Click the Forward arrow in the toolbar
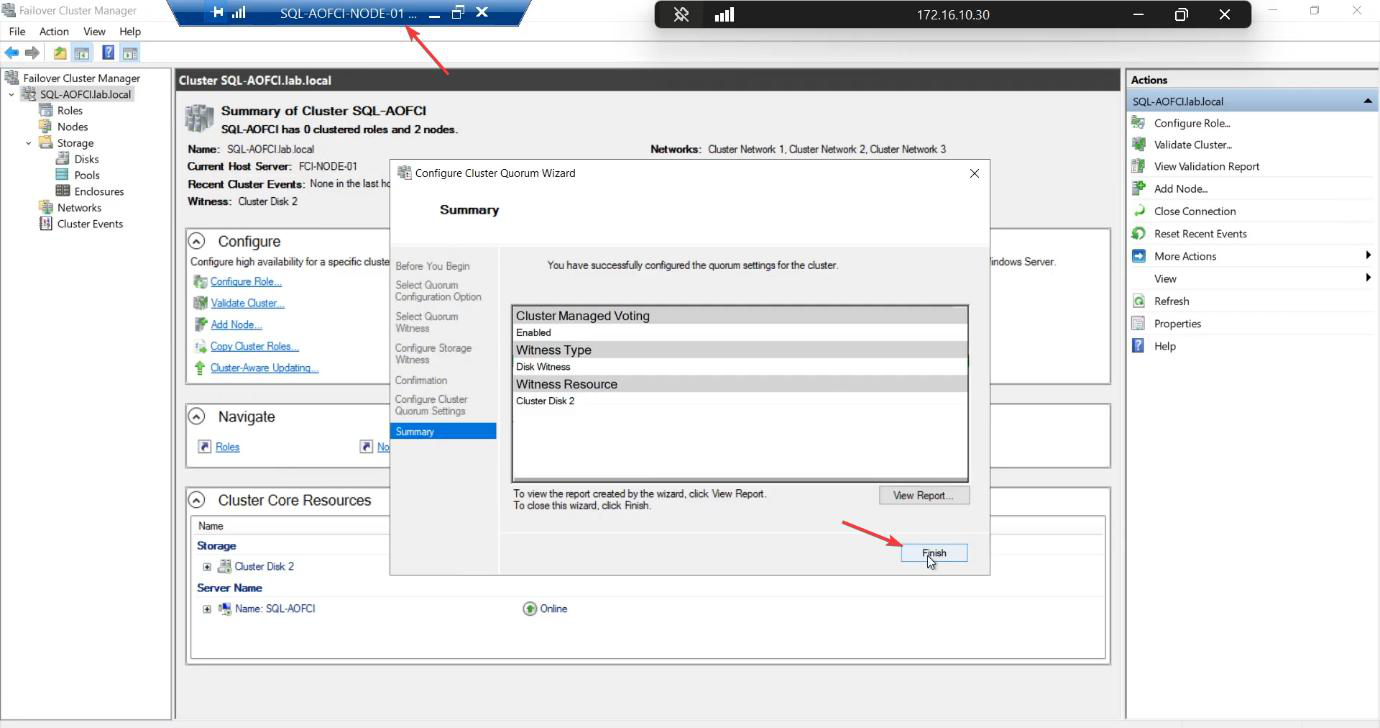 [x=32, y=53]
